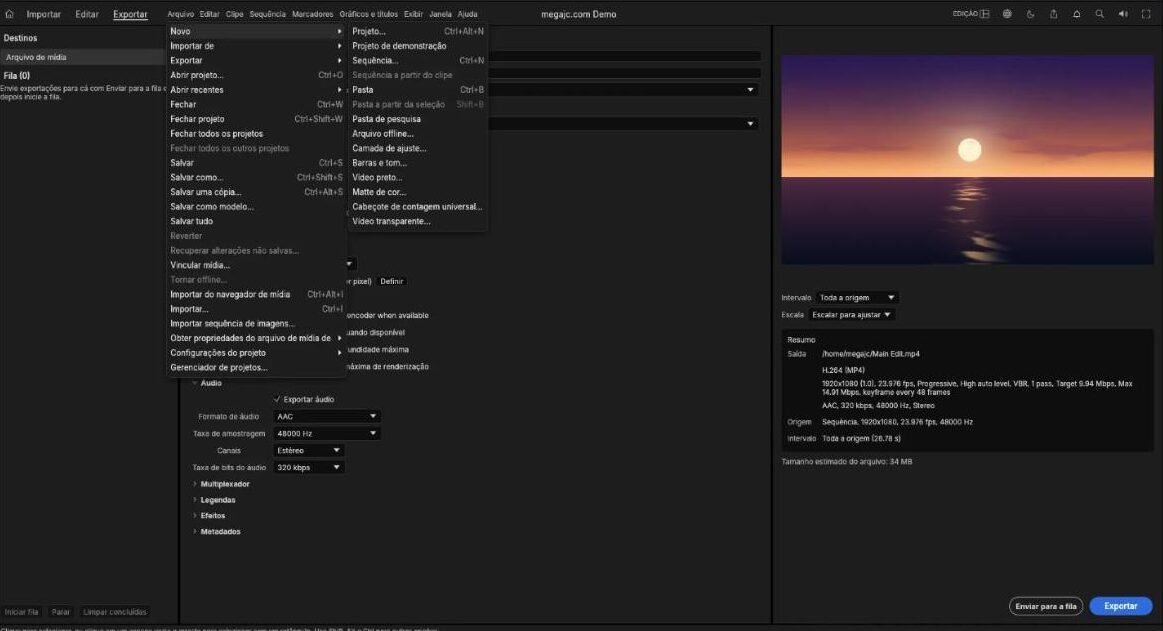Image resolution: width=1163 pixels, height=631 pixels.
Task: Open the Formato de áudio AAC dropdown
Action: point(326,417)
